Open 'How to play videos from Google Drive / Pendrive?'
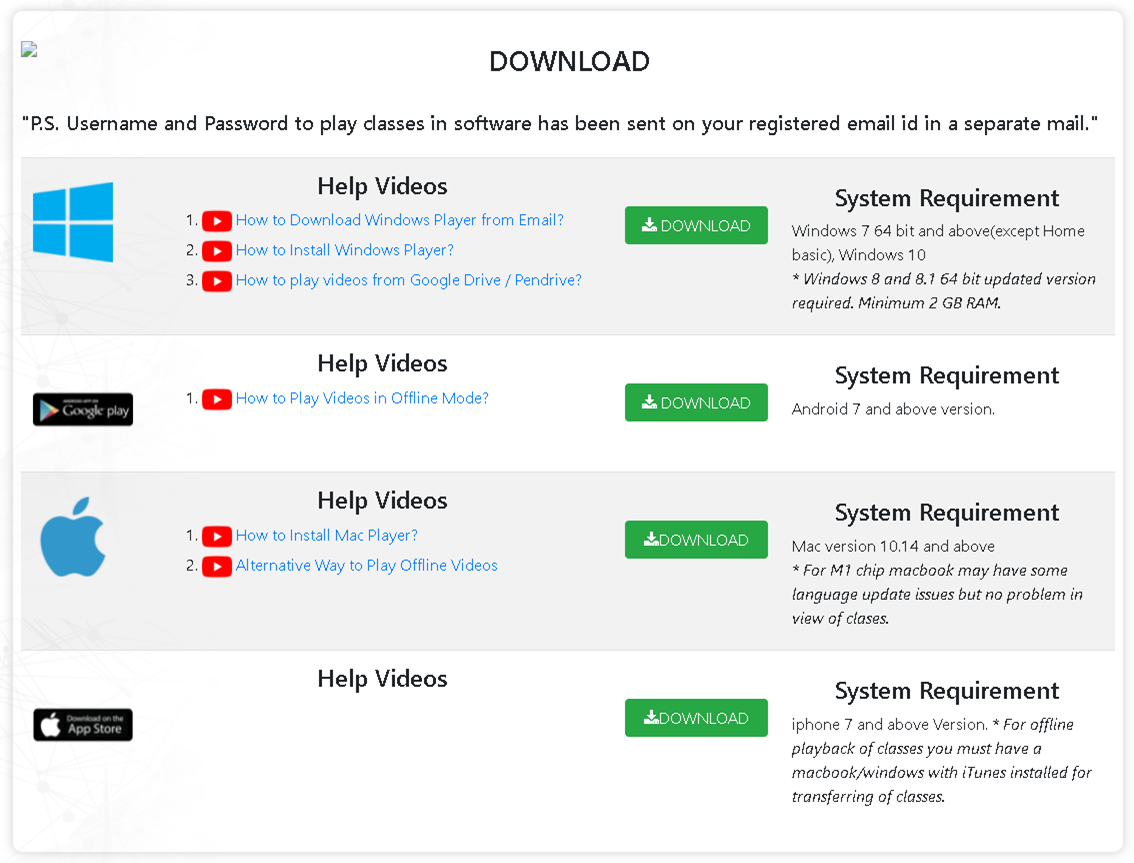 coord(409,280)
